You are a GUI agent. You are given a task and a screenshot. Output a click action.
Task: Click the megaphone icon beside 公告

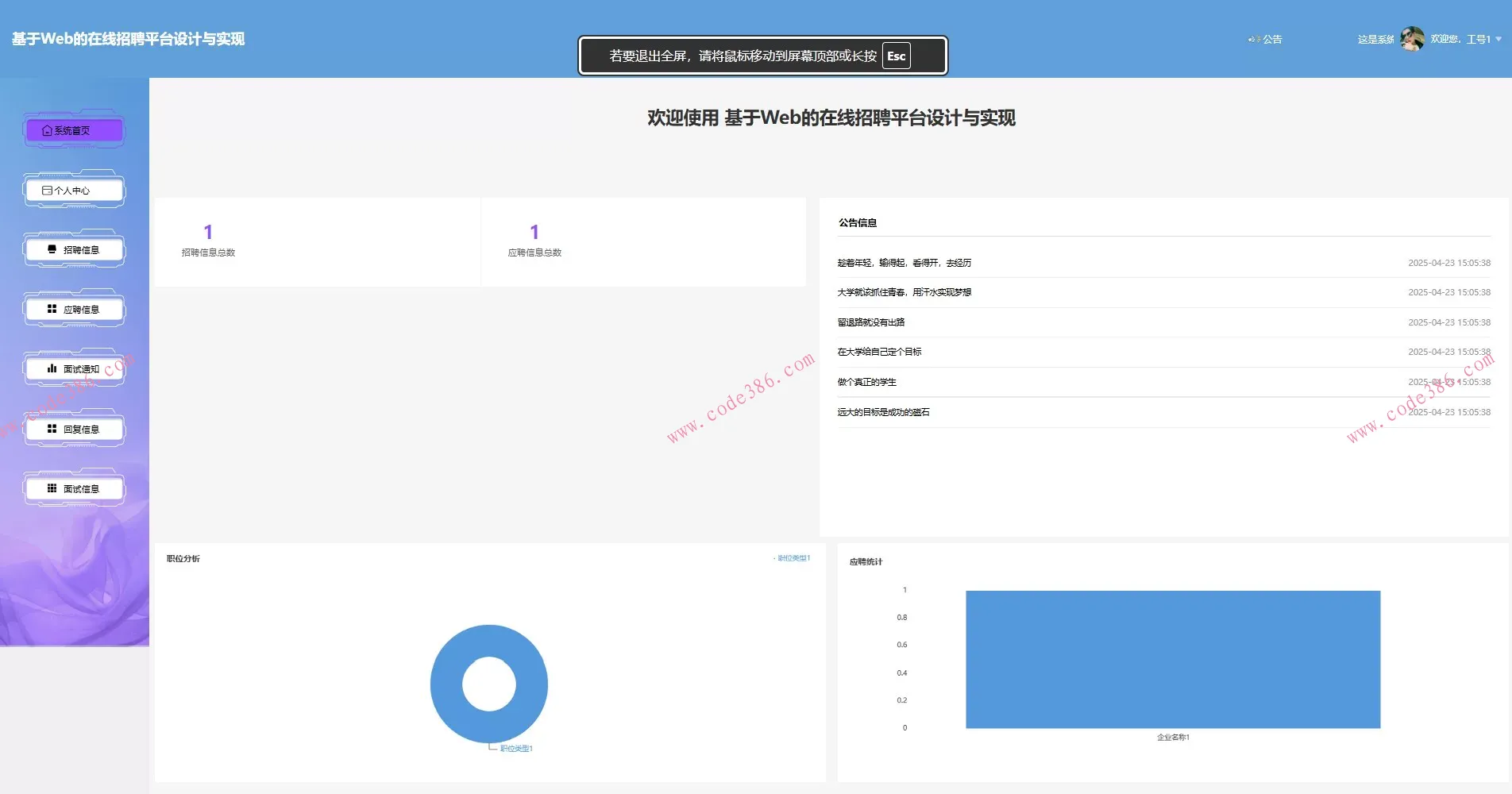click(x=1254, y=39)
